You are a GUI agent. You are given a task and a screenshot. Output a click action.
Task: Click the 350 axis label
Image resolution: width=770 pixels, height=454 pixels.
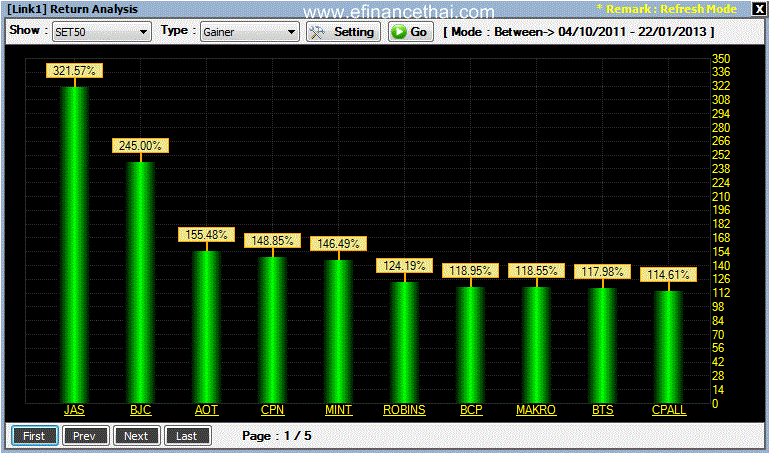[721, 58]
